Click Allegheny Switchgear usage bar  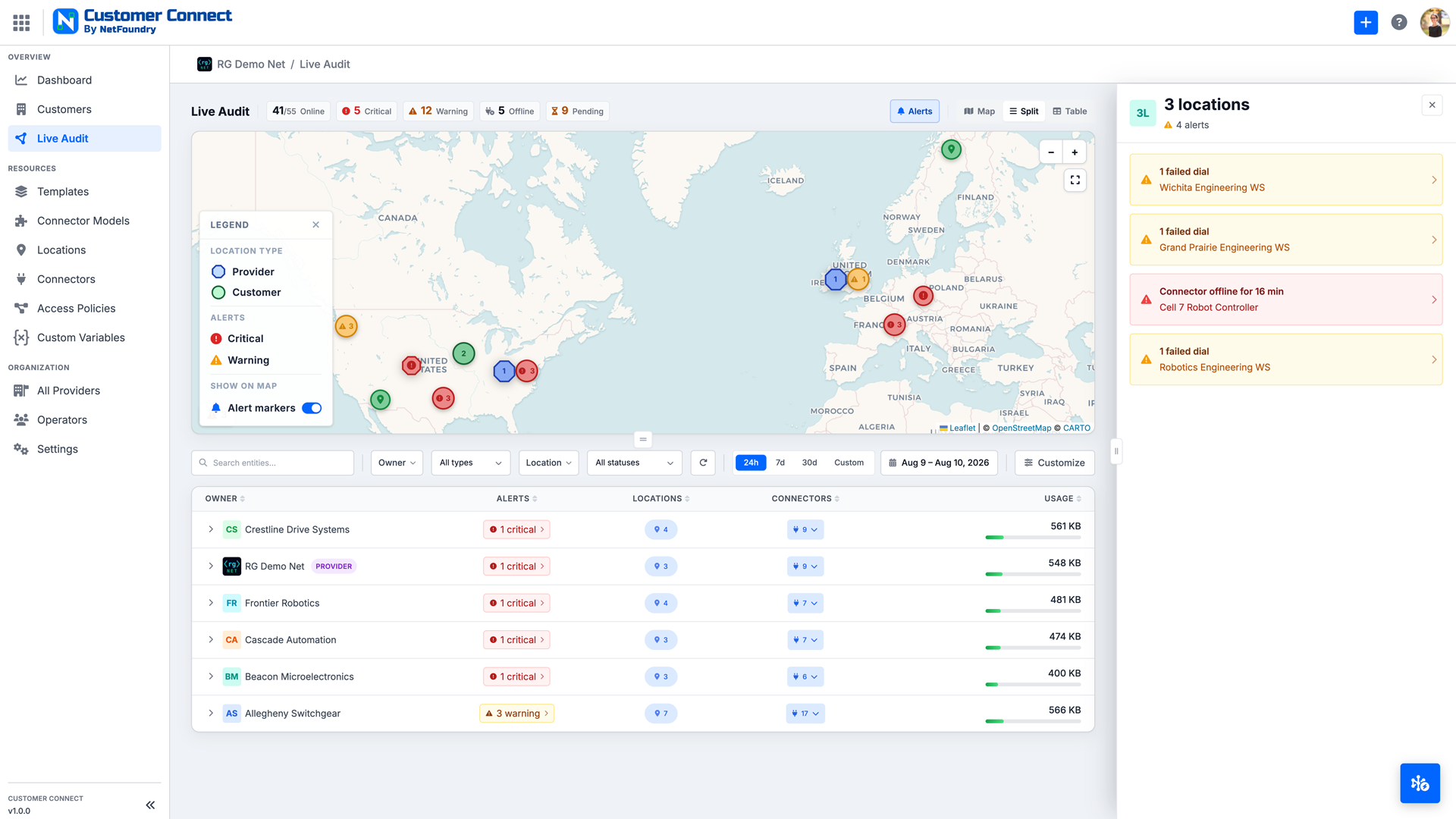point(1033,721)
